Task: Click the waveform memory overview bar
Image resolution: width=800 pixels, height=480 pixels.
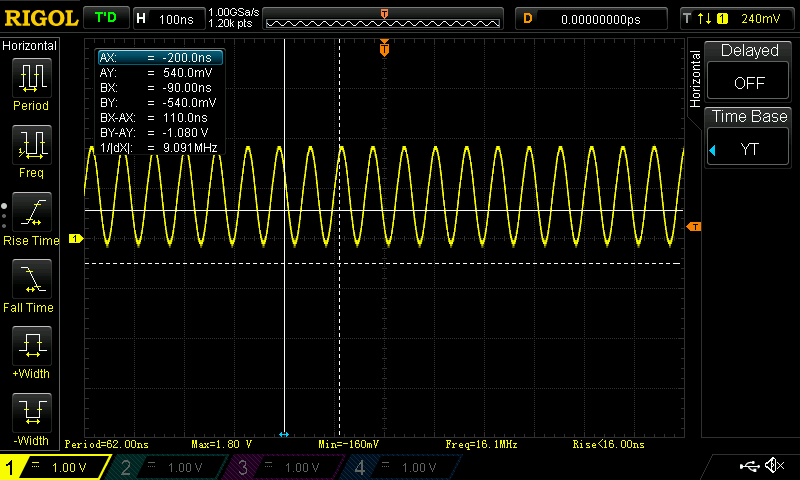Action: (x=383, y=19)
